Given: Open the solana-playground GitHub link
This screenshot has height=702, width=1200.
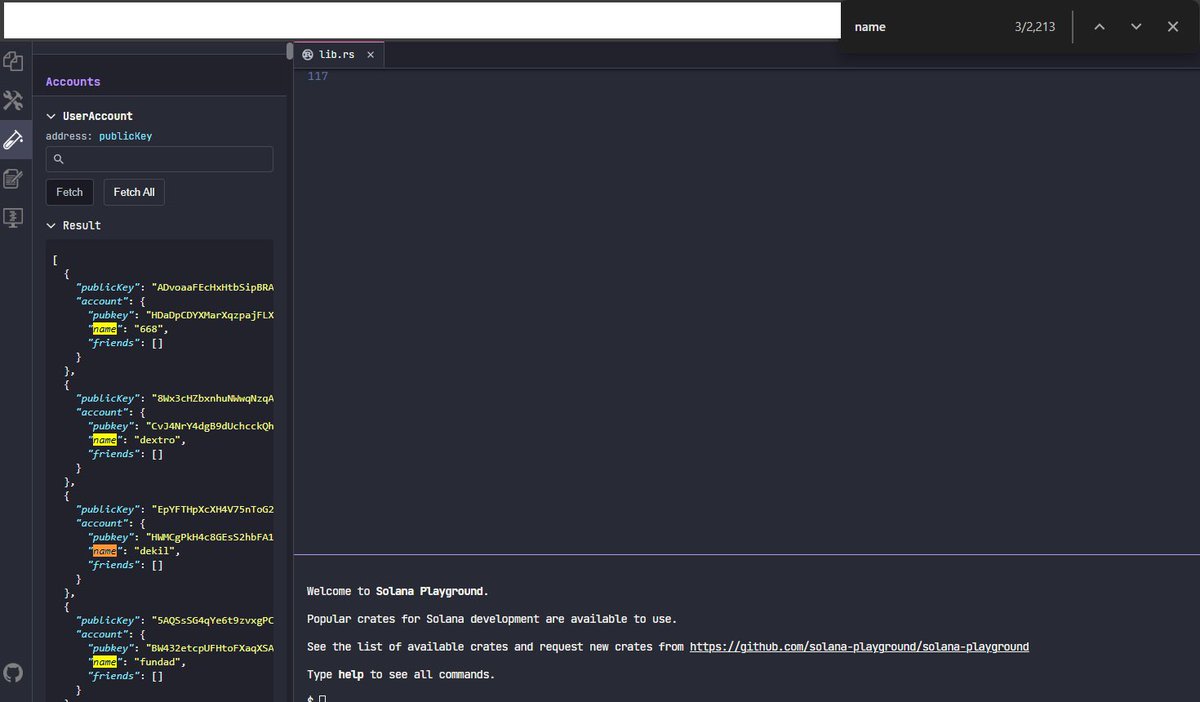Looking at the screenshot, I should click(x=859, y=647).
